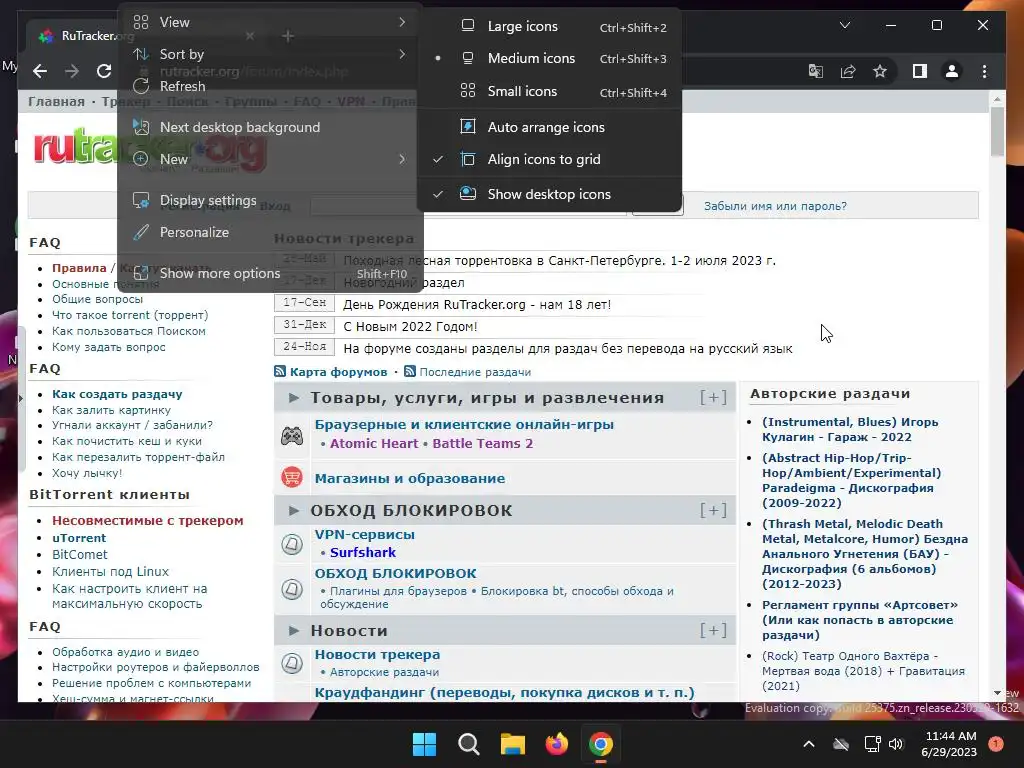Open the notification badge icon
Screen dimensions: 1024x768
click(x=996, y=743)
